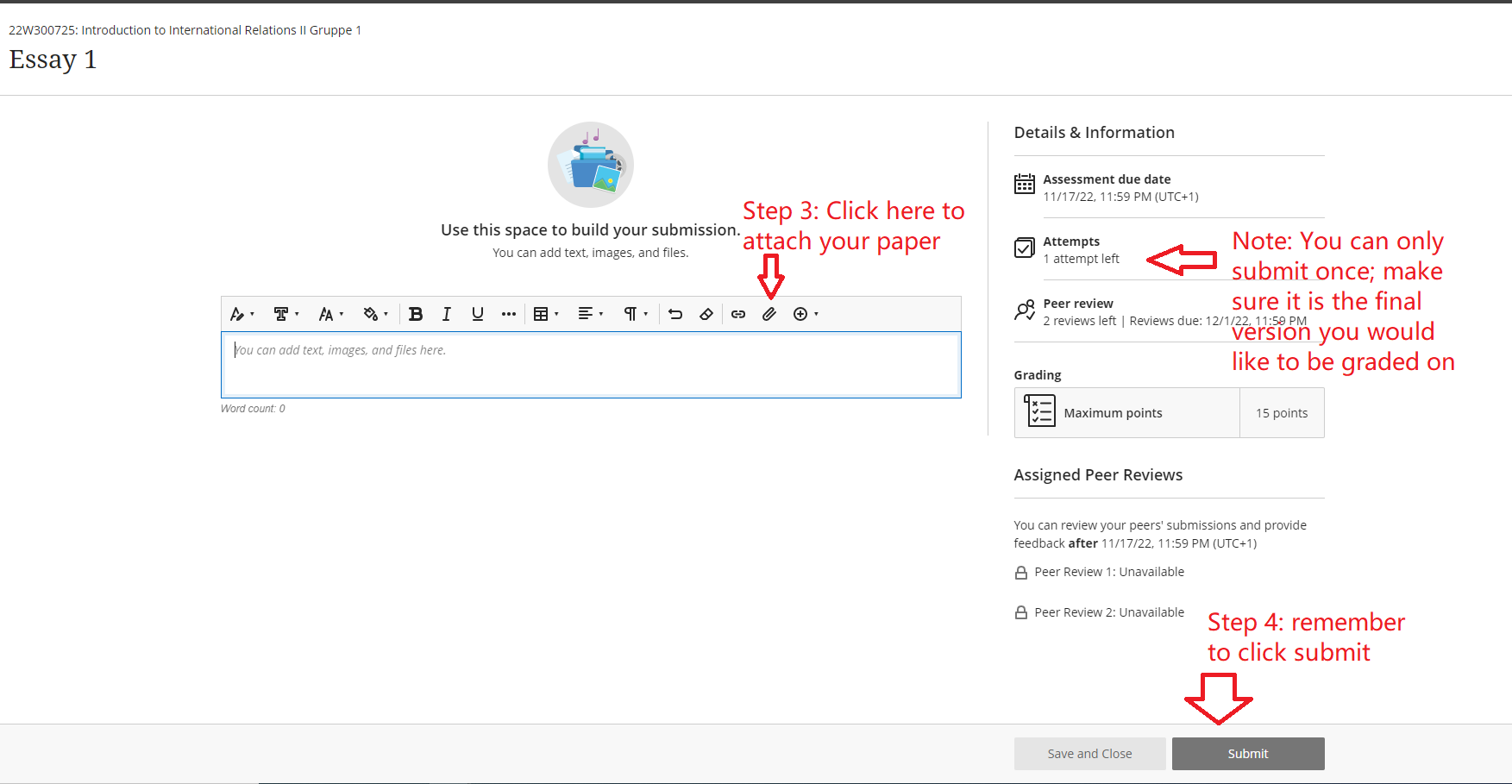Open the text color picker dropdown
Image resolution: width=1512 pixels, height=784 pixels.
[375, 314]
